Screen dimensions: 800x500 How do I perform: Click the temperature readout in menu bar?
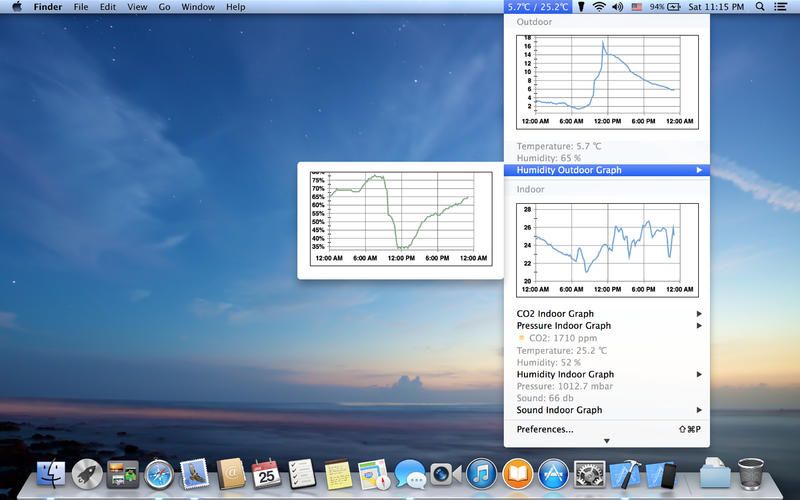(x=537, y=7)
